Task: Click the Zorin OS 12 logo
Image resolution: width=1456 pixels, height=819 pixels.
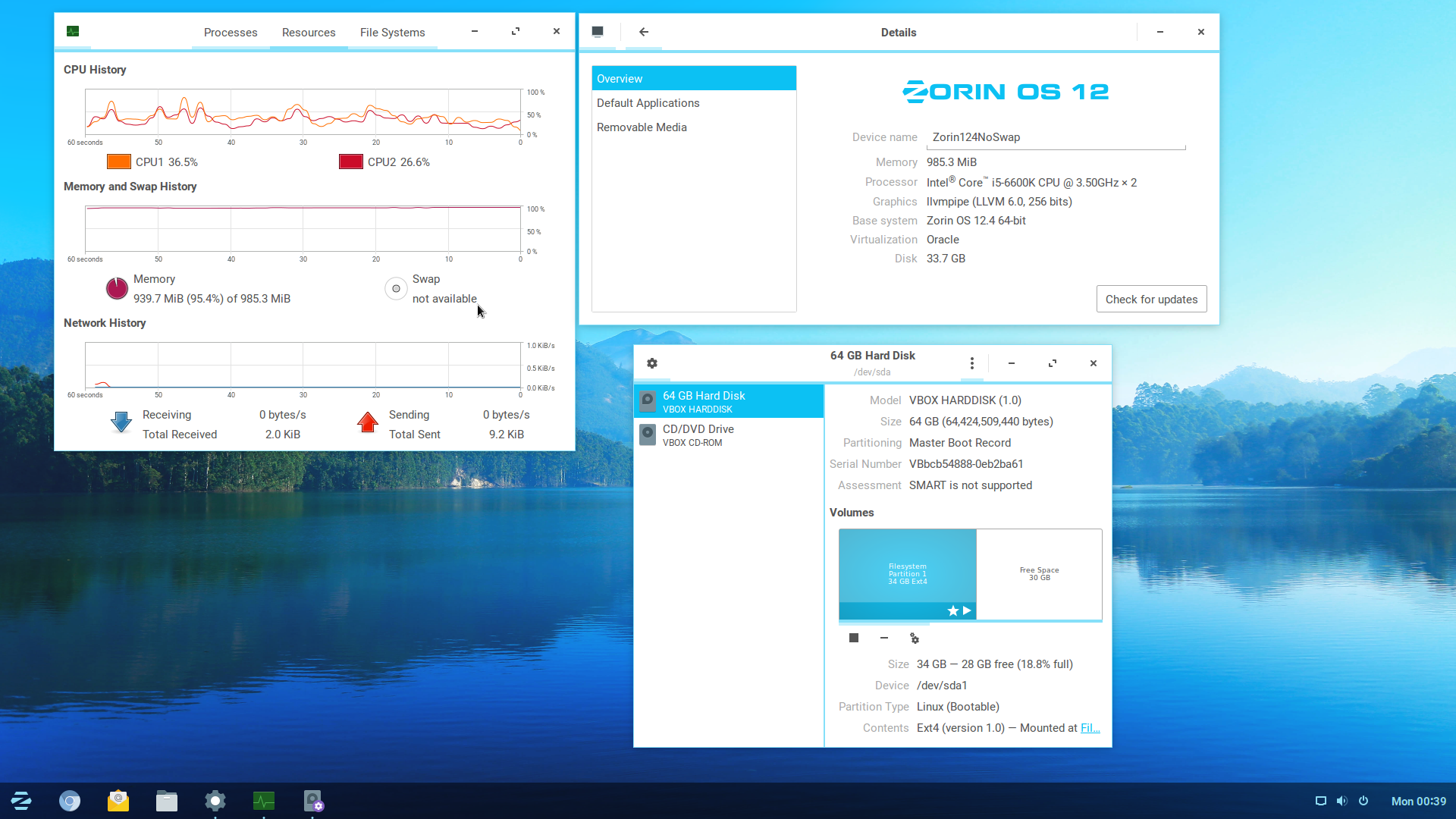Action: 1006,91
